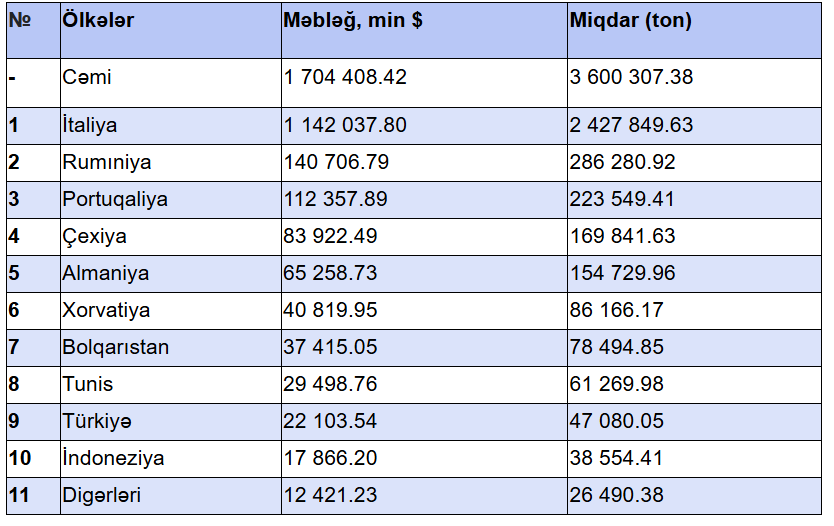Click the Xorvatiya country cell
834x526 pixels.
coord(105,310)
